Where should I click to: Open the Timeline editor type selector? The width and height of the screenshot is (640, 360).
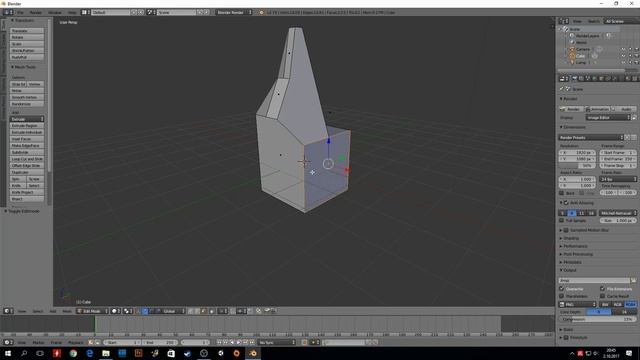coord(8,342)
